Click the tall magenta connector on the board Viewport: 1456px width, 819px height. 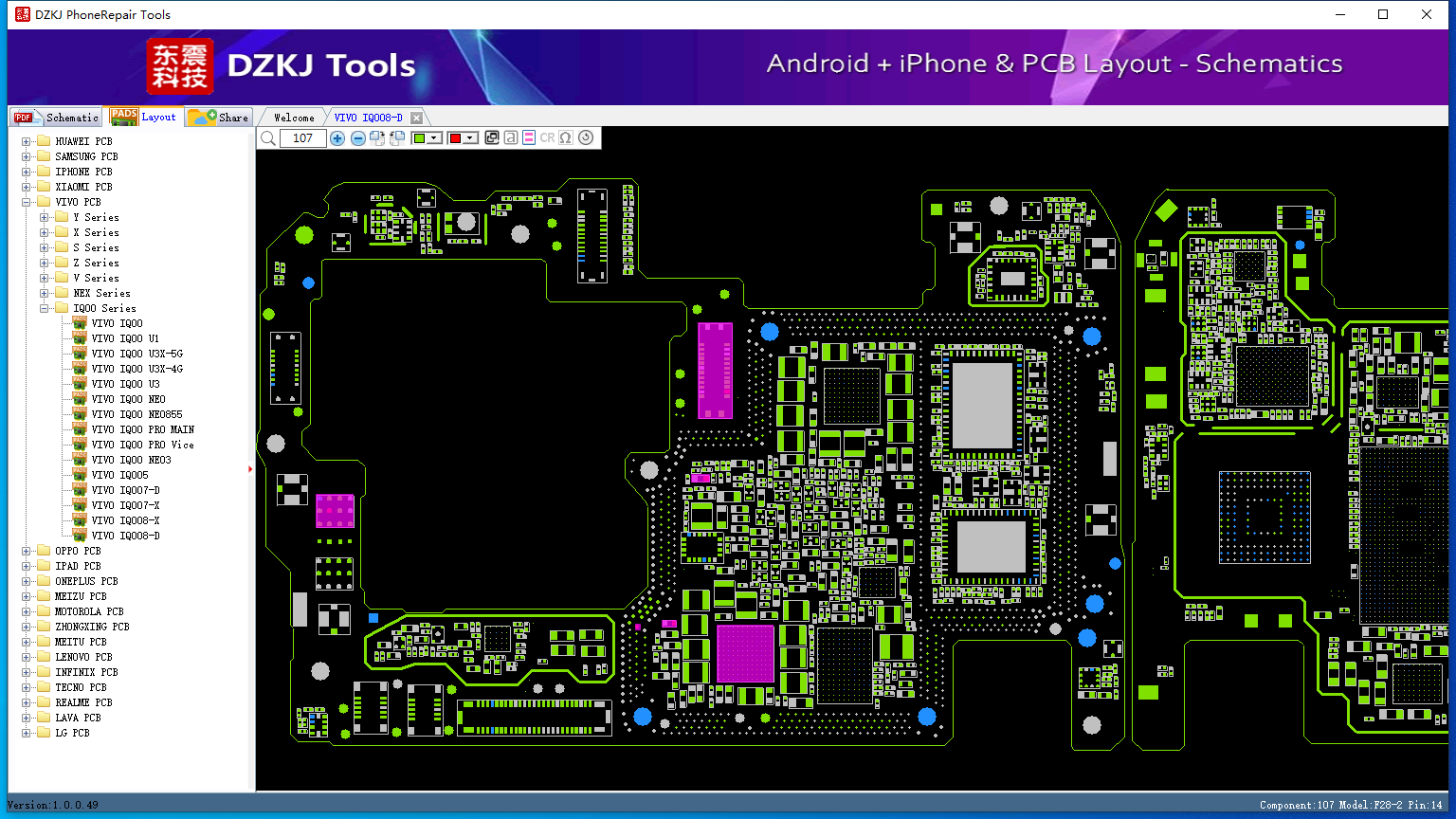tap(715, 370)
